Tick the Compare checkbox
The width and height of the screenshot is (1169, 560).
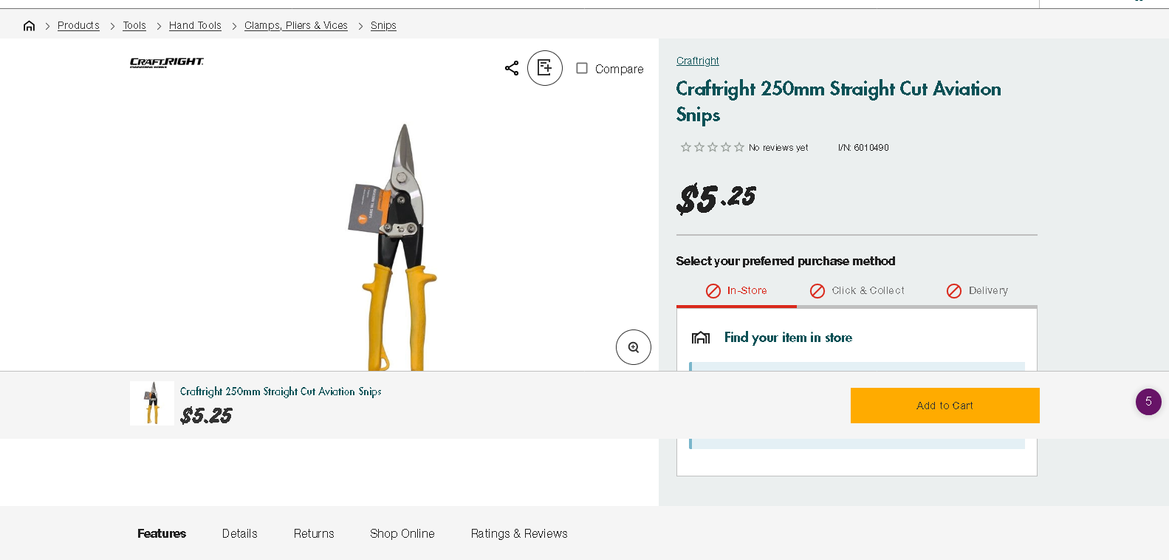(x=582, y=68)
